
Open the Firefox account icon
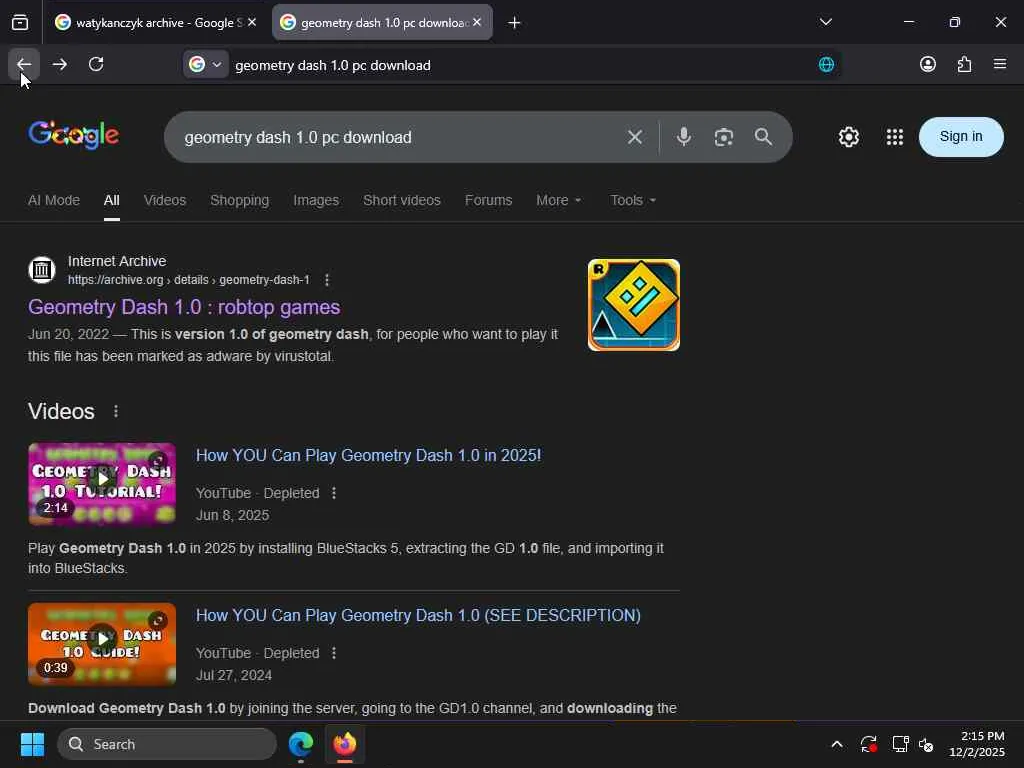pos(928,65)
